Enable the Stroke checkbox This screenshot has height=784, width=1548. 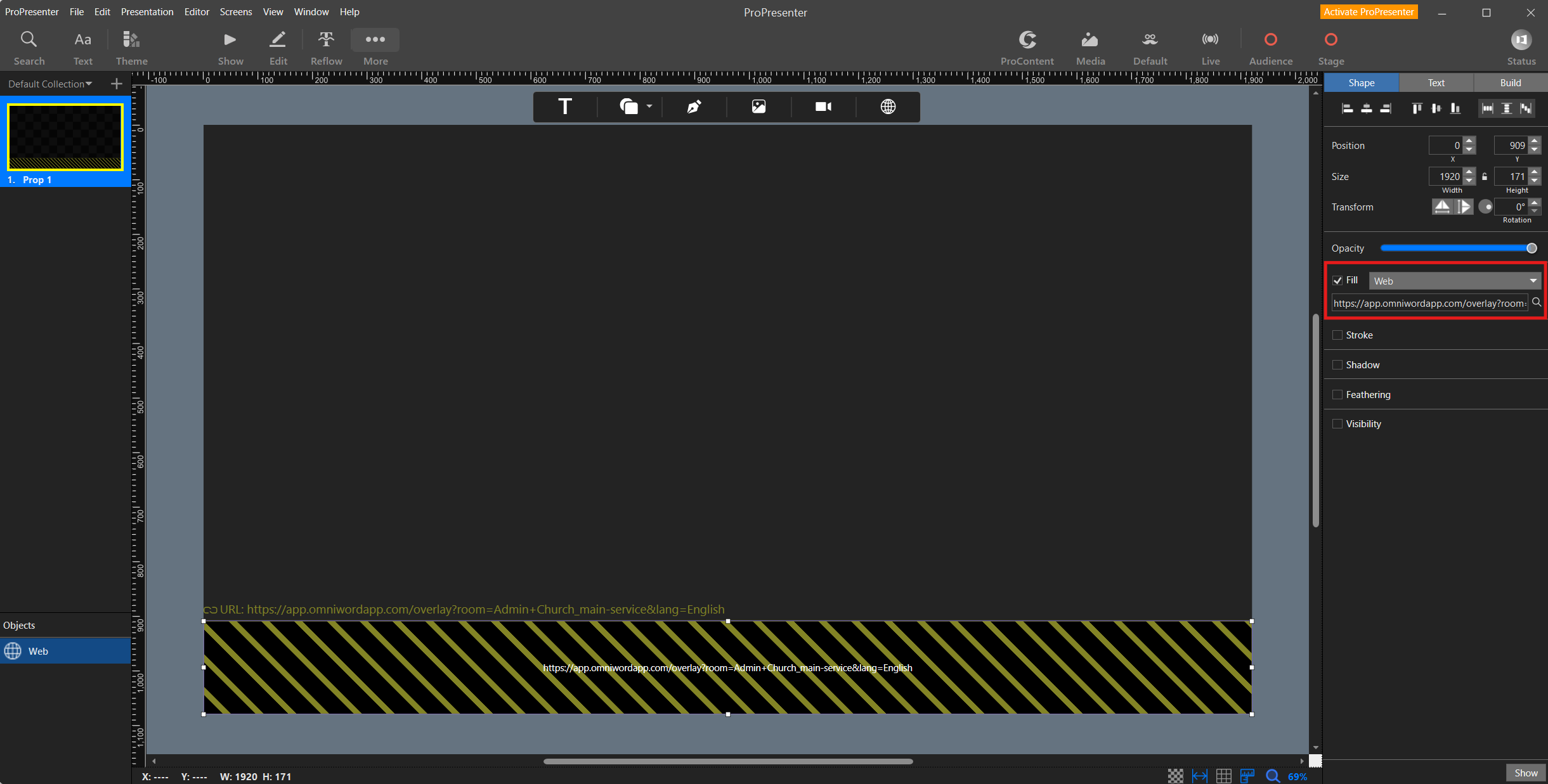[x=1337, y=335]
